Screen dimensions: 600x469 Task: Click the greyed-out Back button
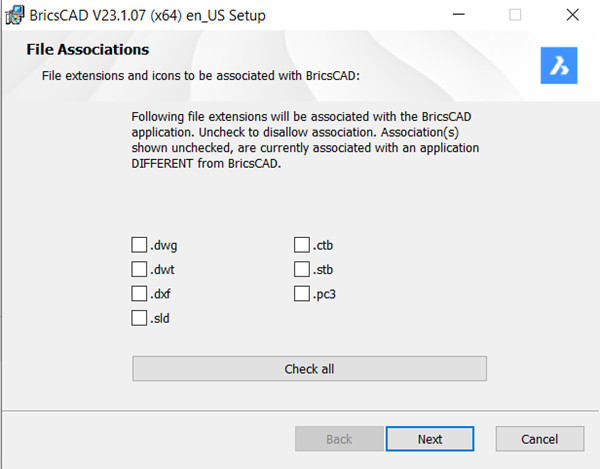(x=339, y=439)
